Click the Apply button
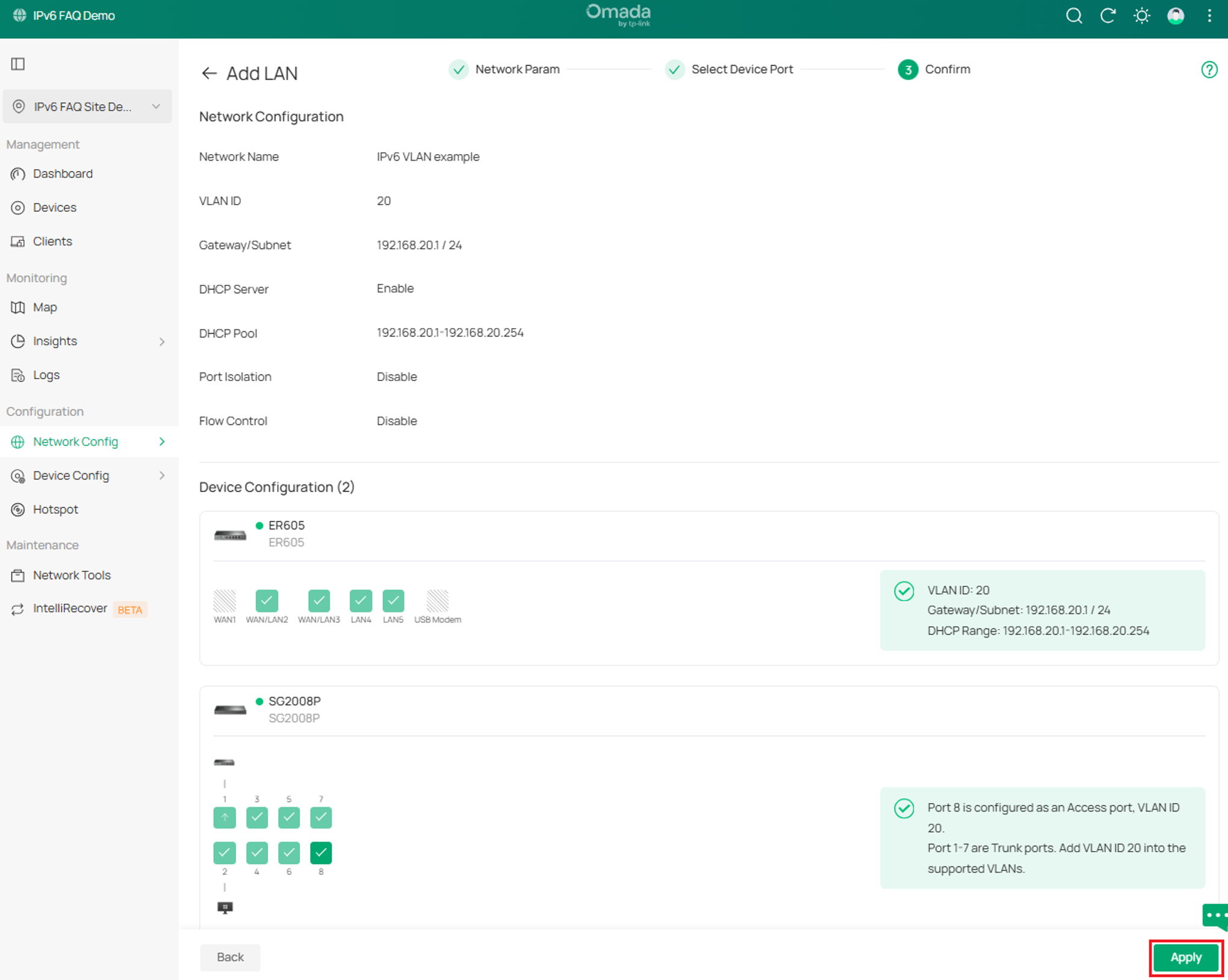 click(x=1186, y=957)
